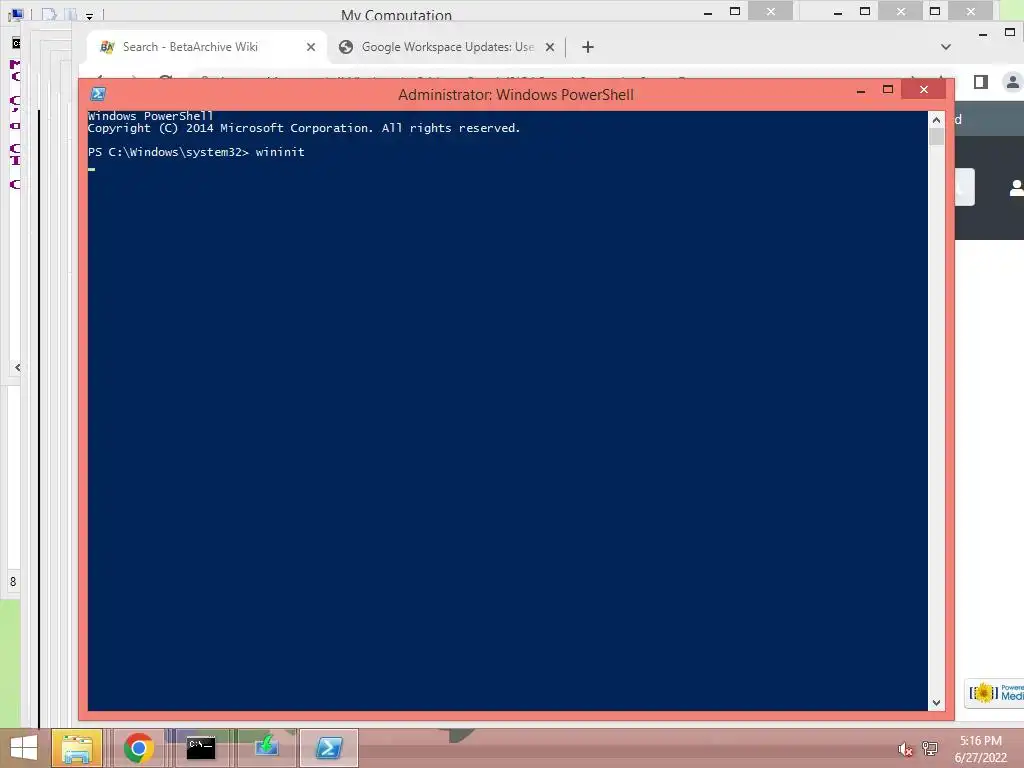
Task: Select the PowerShell taskbar icon
Action: pos(328,748)
